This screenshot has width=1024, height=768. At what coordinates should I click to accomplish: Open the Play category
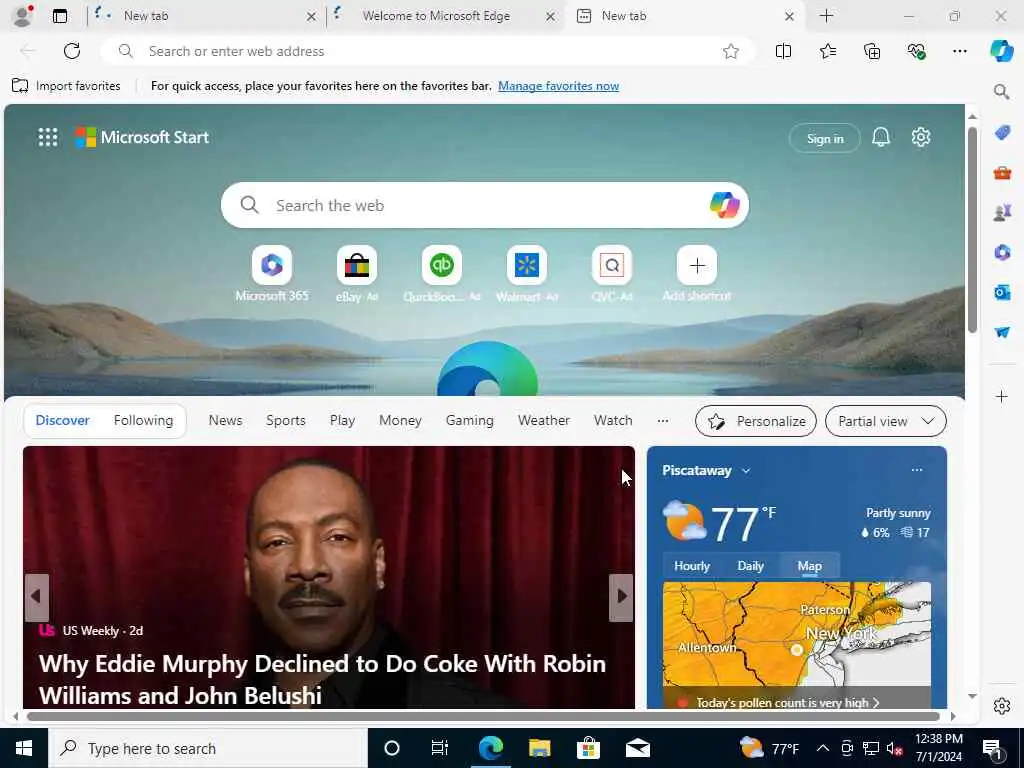coord(342,421)
